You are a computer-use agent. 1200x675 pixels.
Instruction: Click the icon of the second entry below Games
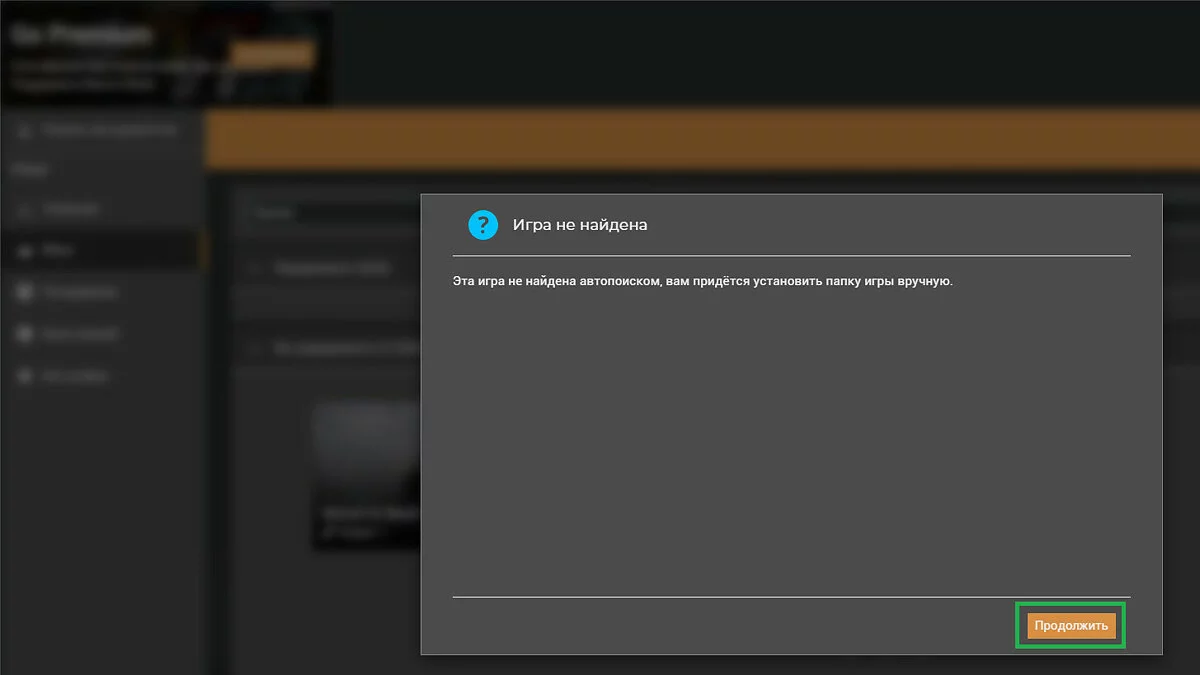24,335
